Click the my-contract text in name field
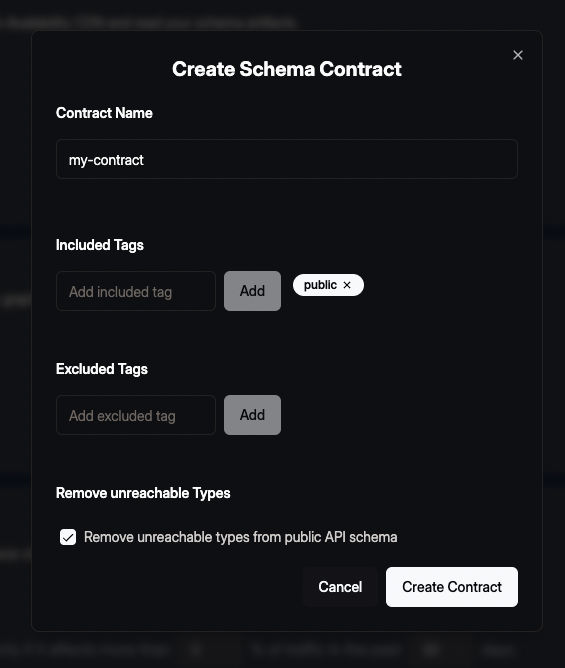 pos(106,160)
